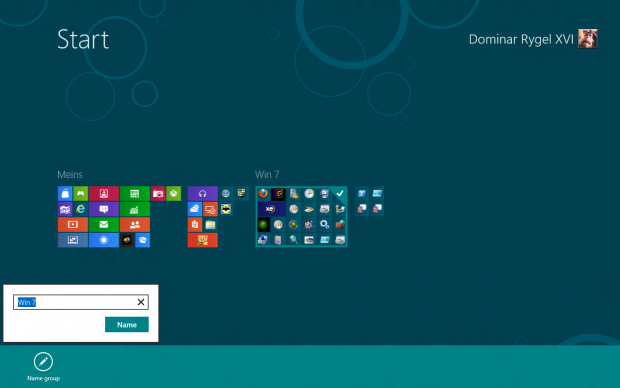Open the Maps tile
The image size is (620, 388).
[65, 209]
